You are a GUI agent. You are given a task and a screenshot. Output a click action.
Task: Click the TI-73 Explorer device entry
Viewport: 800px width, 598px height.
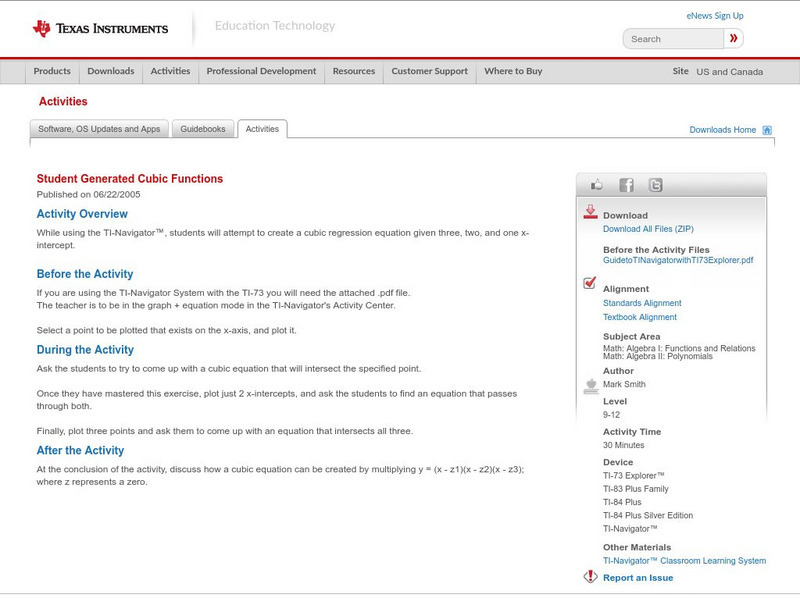[x=634, y=476]
